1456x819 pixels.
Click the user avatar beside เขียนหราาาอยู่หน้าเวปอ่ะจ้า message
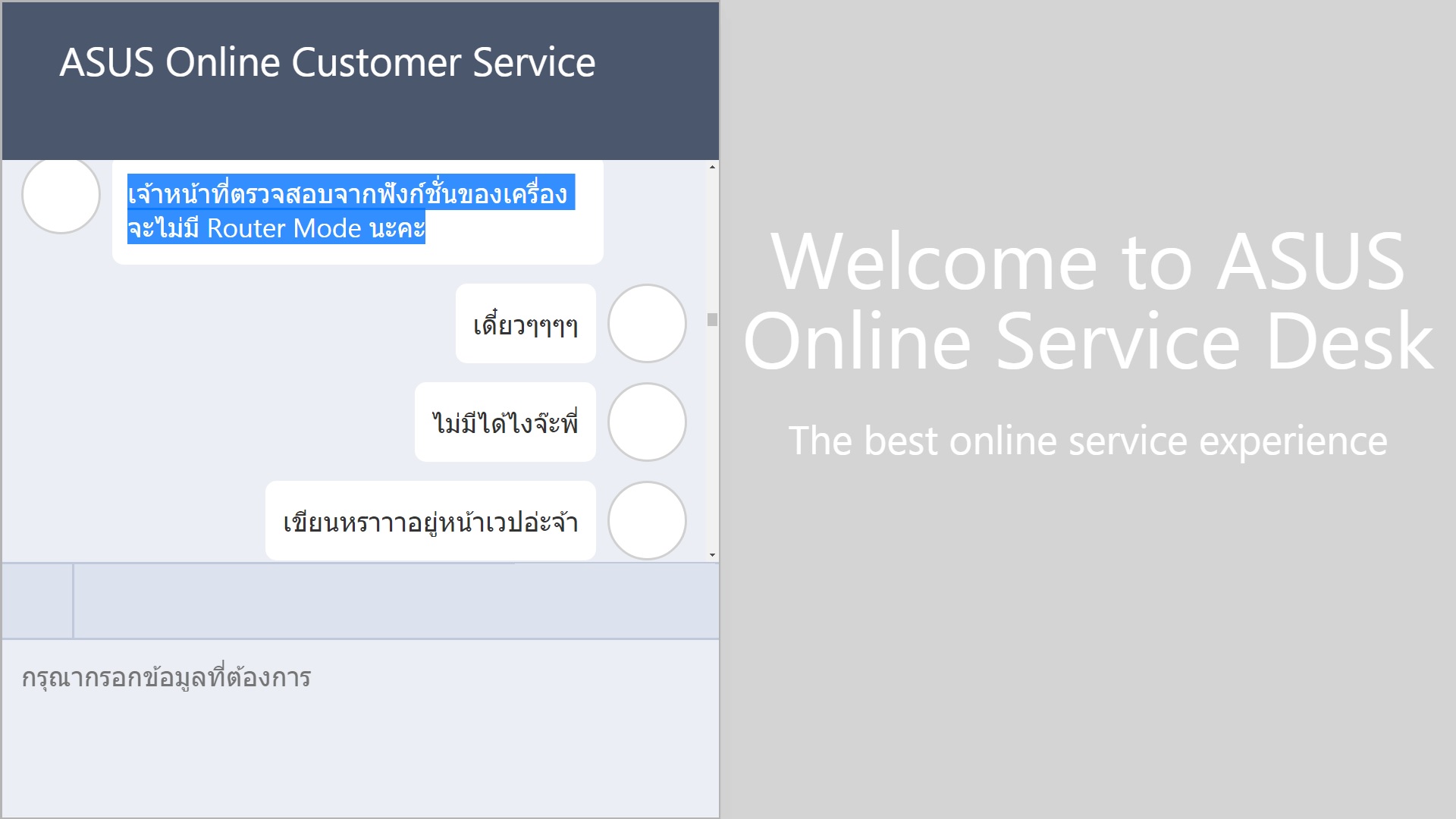tap(647, 520)
